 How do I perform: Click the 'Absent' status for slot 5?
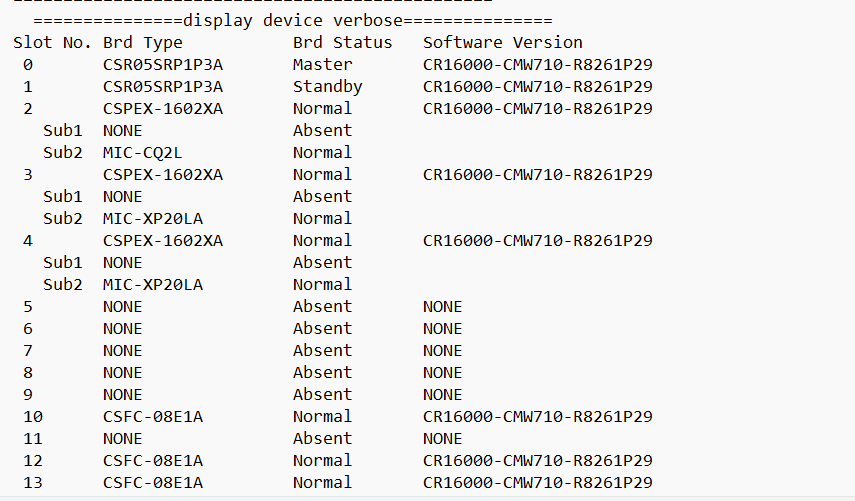coord(322,306)
